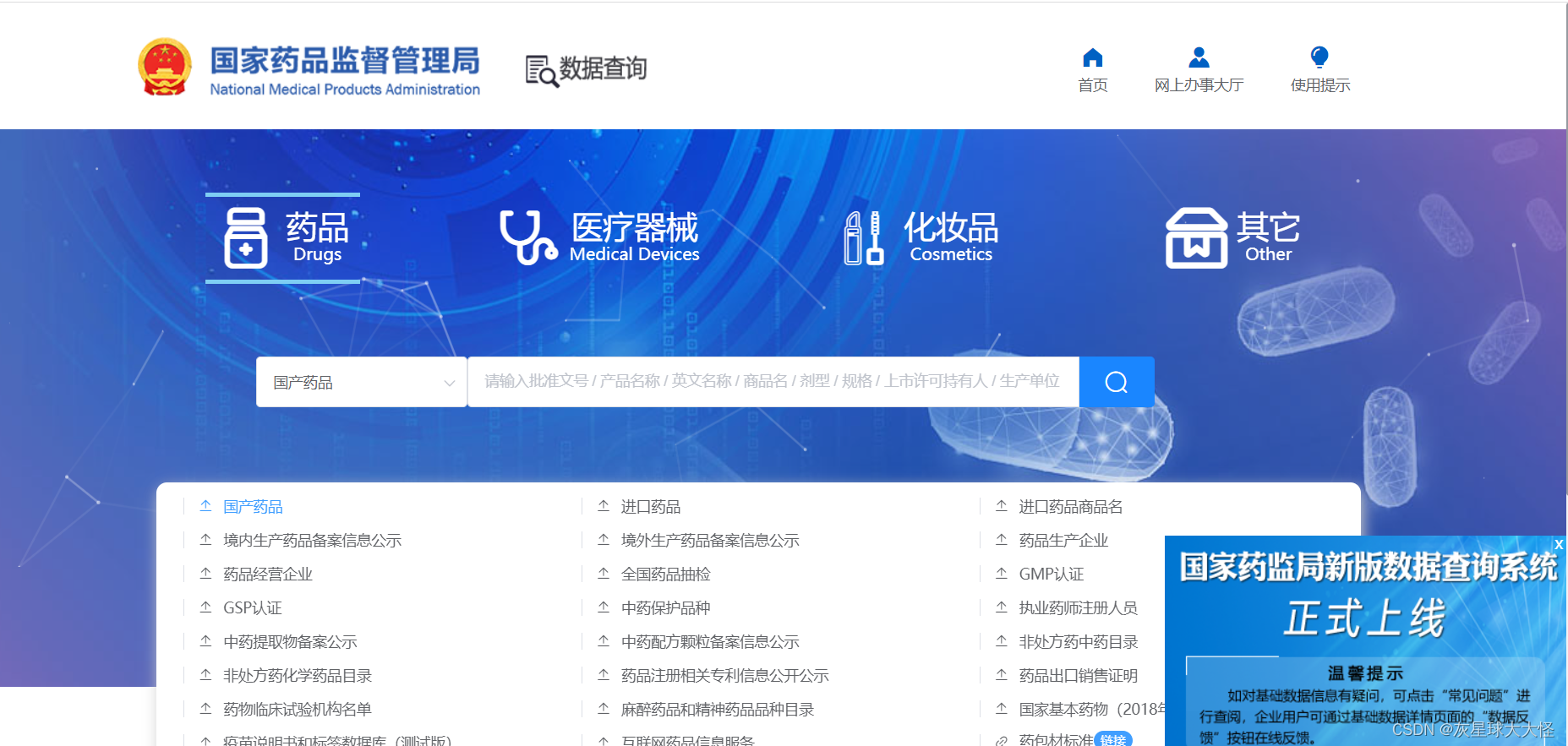Viewport: 1568px width, 746px height.
Task: Click the arrow icon beside 中药保护品种
Action: [x=604, y=607]
